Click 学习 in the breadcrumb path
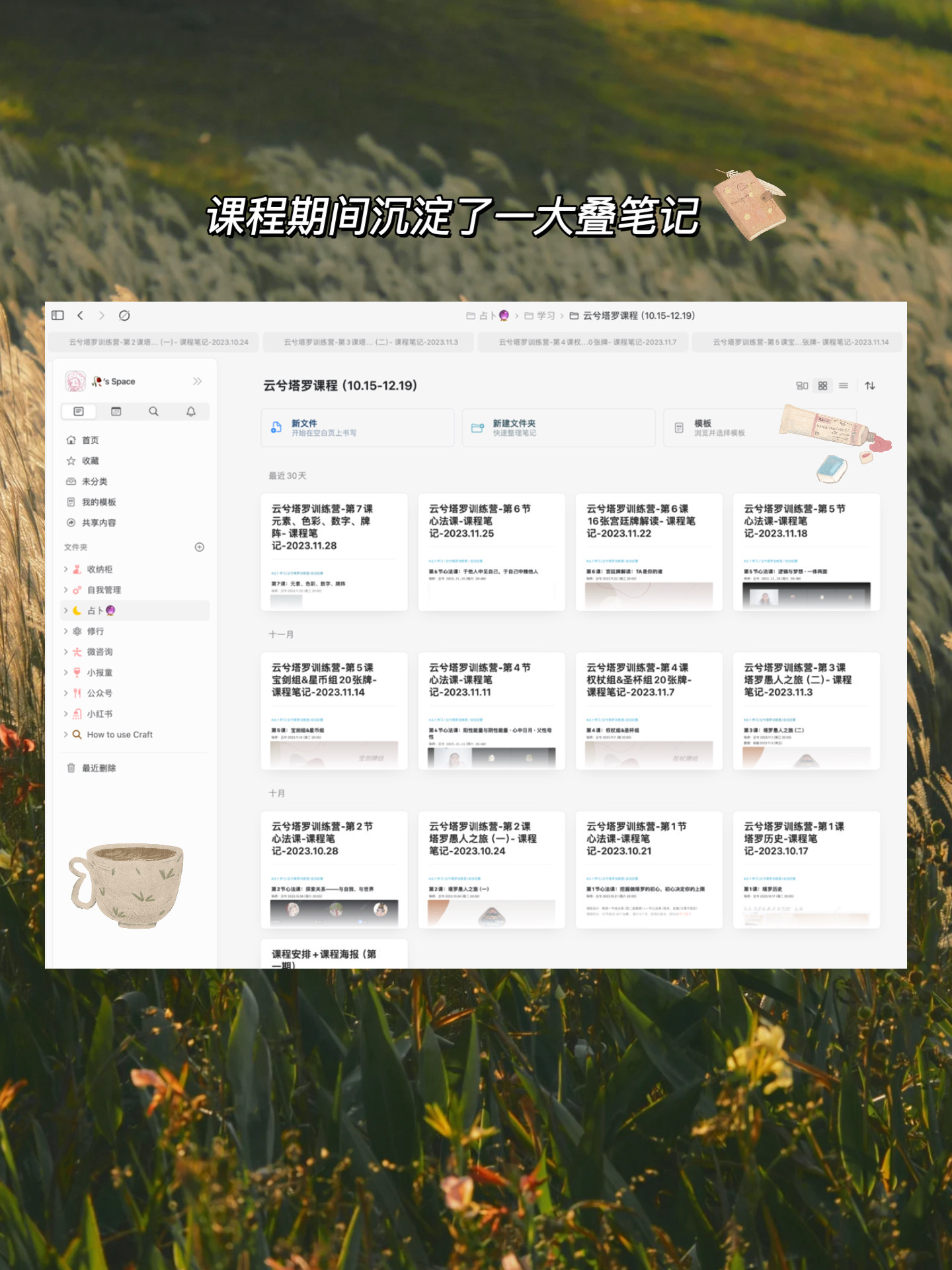952x1270 pixels. point(545,316)
